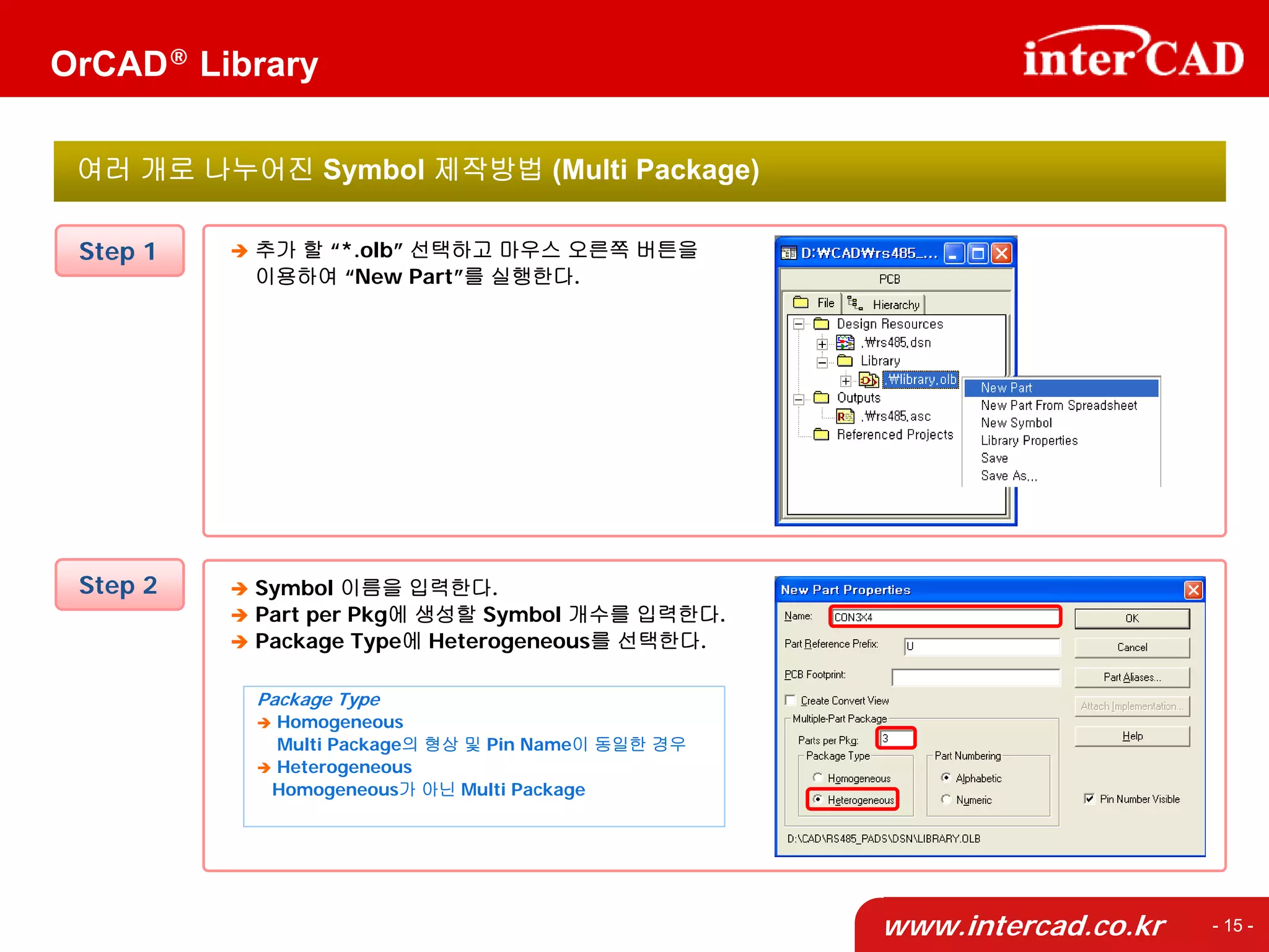Click the Referenced Projects folder icon

[x=822, y=434]
